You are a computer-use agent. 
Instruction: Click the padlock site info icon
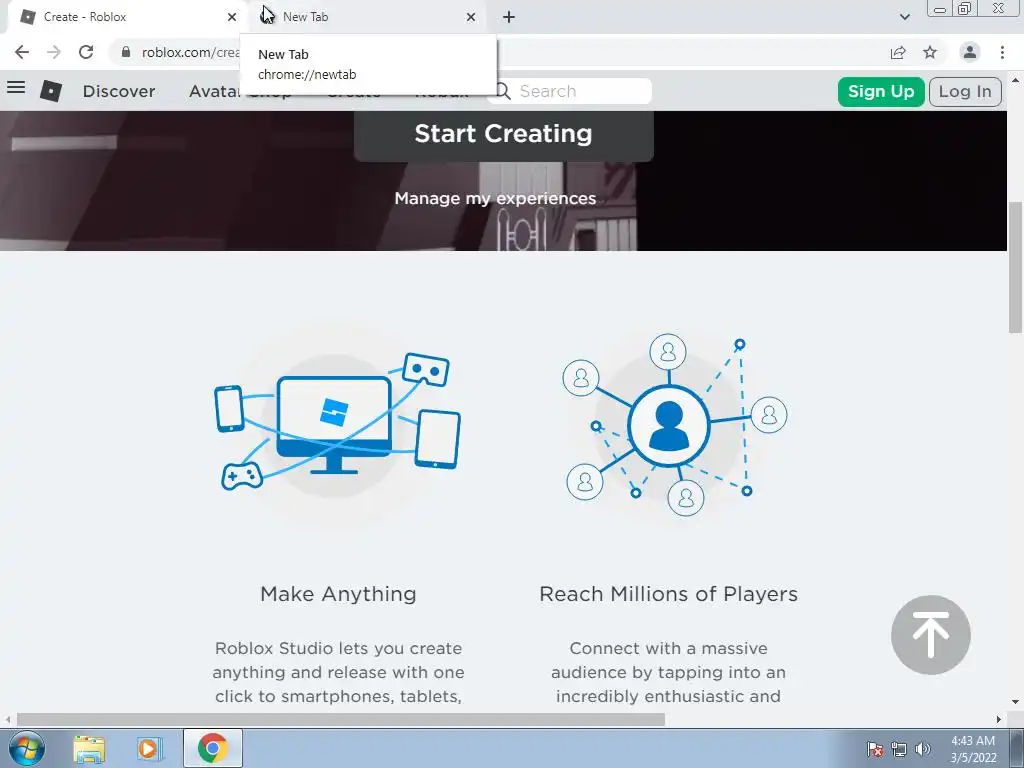pyautogui.click(x=125, y=52)
